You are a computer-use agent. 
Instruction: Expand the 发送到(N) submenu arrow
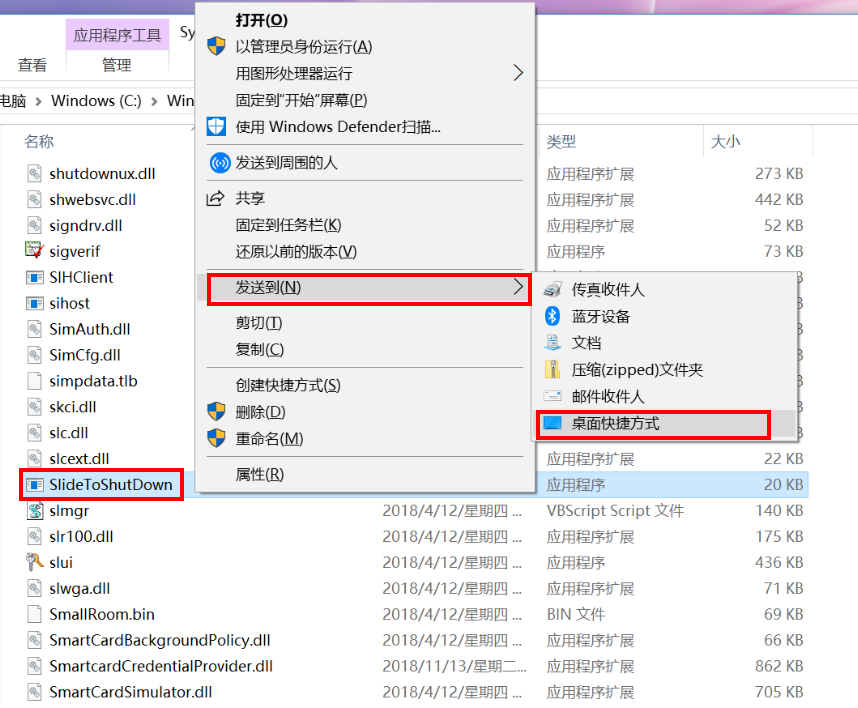point(518,287)
